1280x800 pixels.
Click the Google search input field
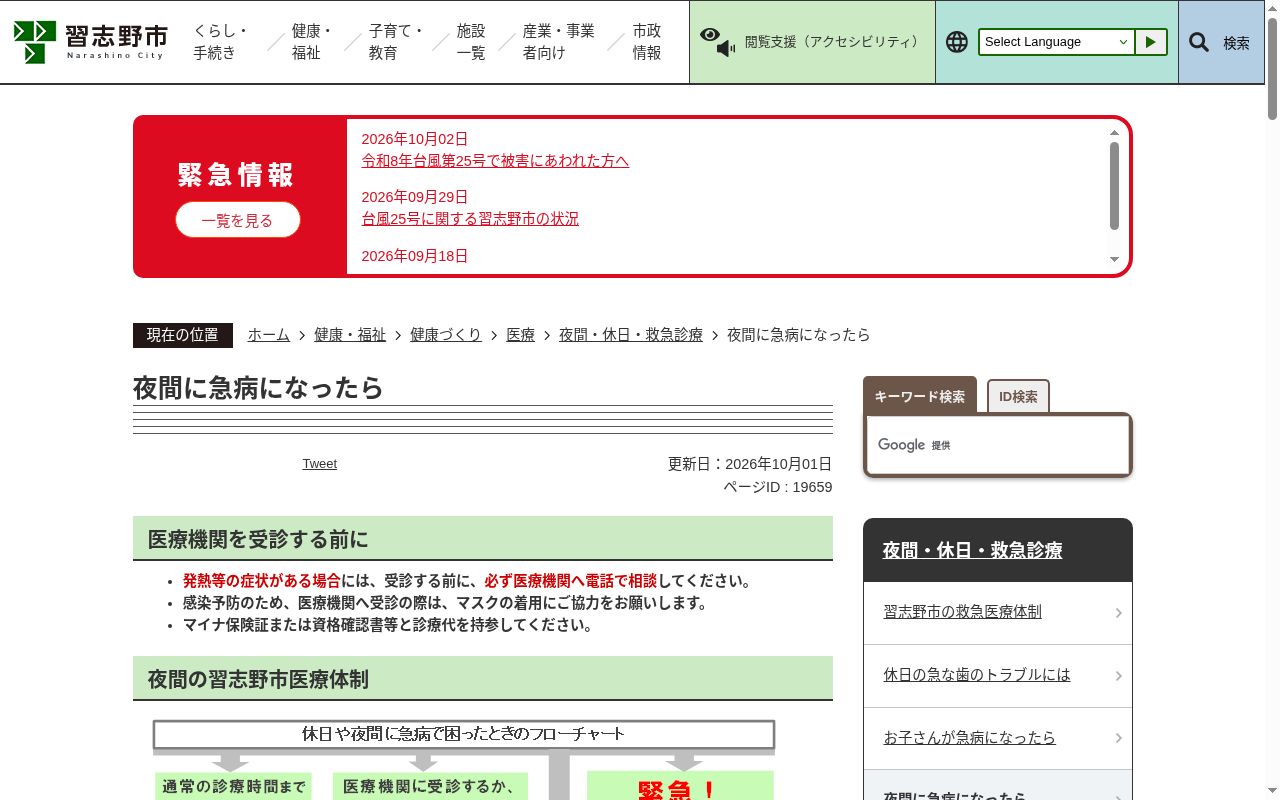[998, 445]
